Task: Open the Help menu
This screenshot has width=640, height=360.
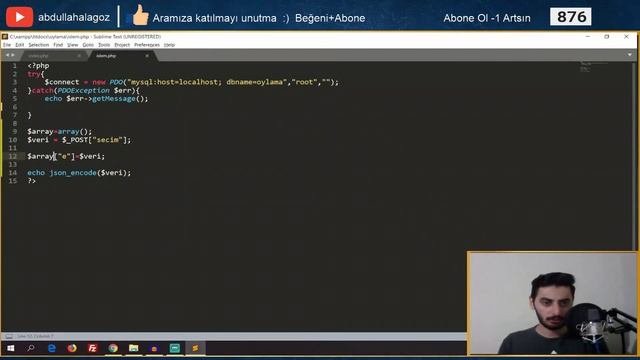Action: click(x=169, y=45)
